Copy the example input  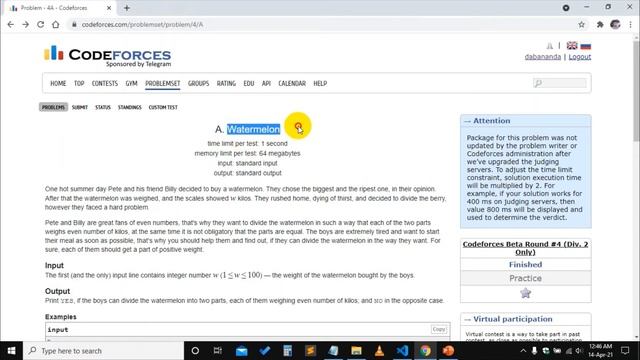pyautogui.click(x=439, y=329)
